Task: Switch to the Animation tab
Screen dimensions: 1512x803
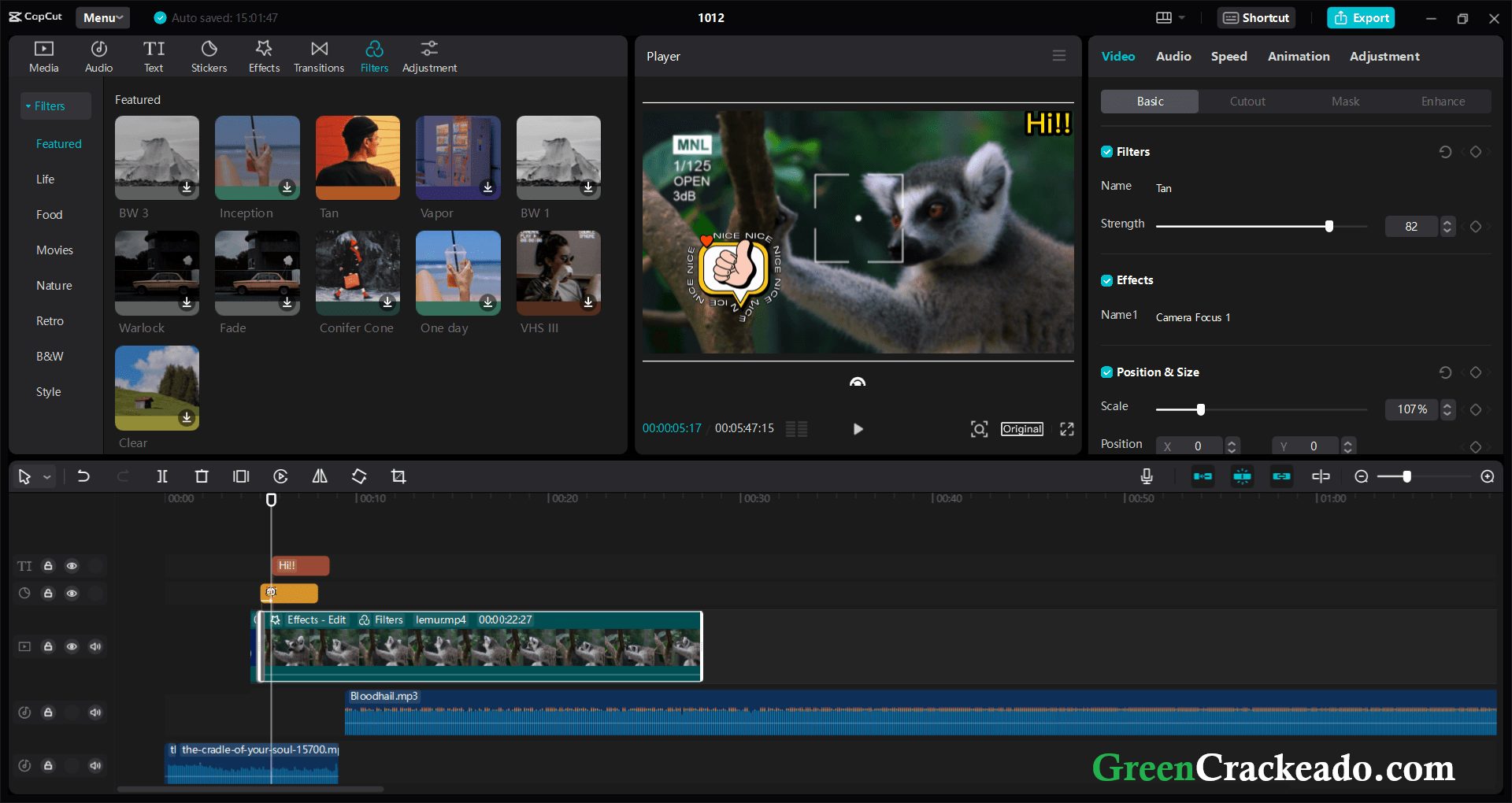Action: coord(1298,57)
